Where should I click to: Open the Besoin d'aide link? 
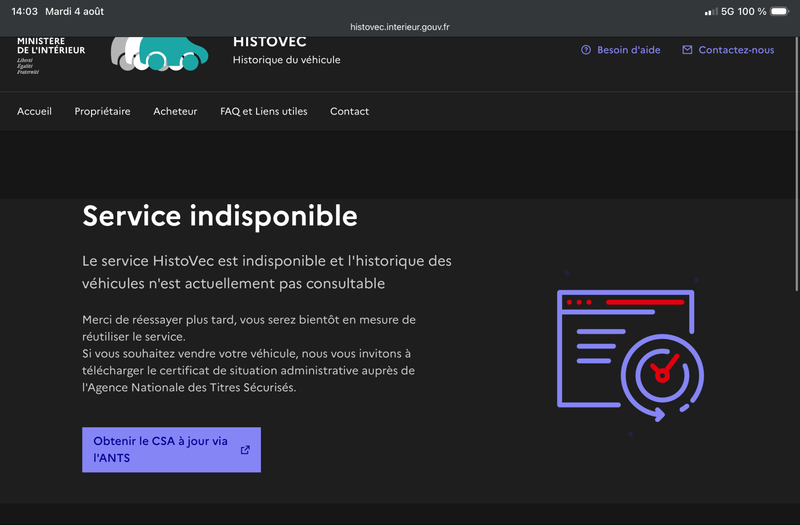click(620, 50)
